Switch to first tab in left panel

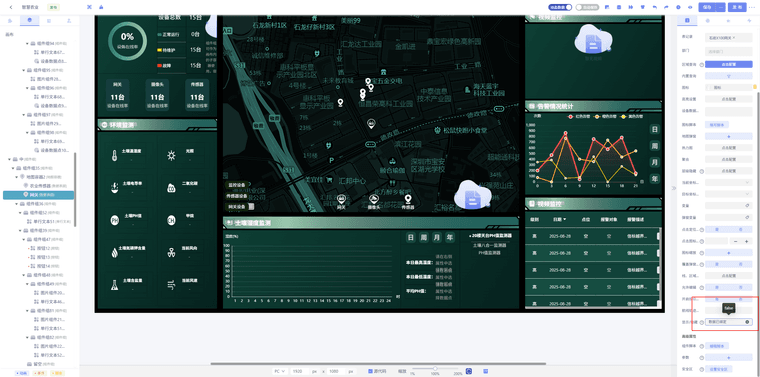10,20
